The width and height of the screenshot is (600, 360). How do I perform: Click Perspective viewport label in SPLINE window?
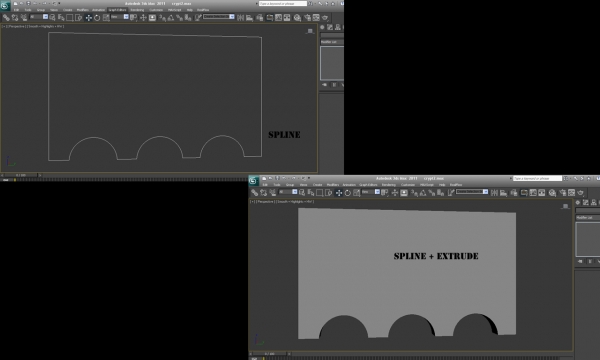click(x=16, y=26)
